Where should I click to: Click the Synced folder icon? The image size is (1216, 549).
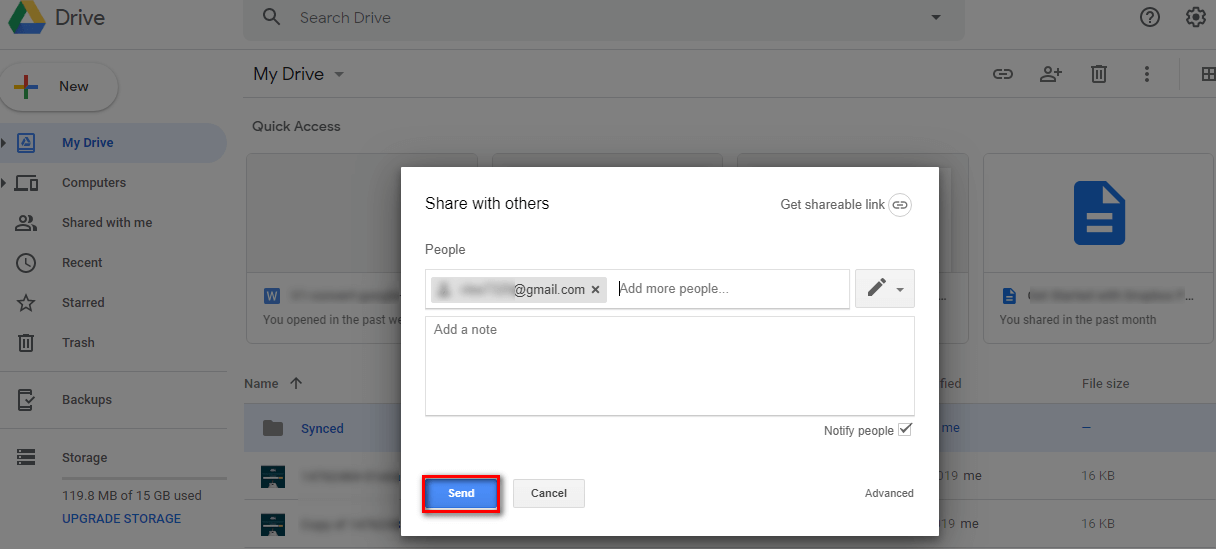[x=273, y=428]
